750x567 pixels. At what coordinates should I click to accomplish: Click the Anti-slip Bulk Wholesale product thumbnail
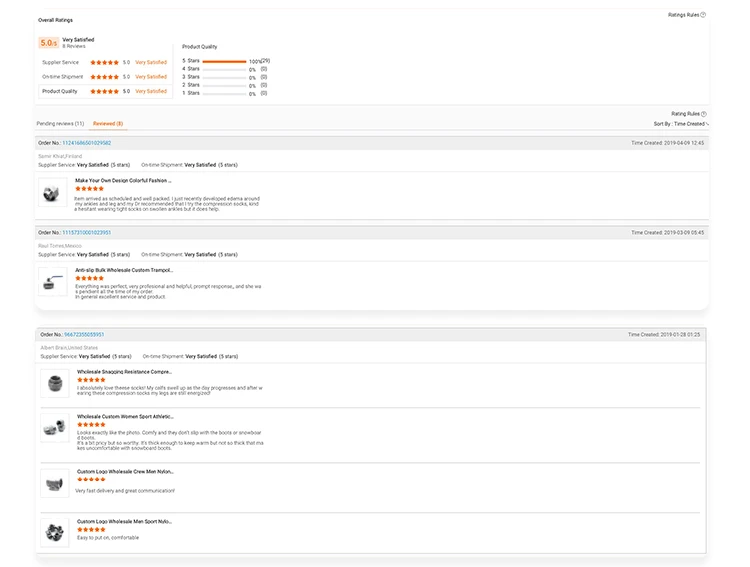click(x=52, y=281)
